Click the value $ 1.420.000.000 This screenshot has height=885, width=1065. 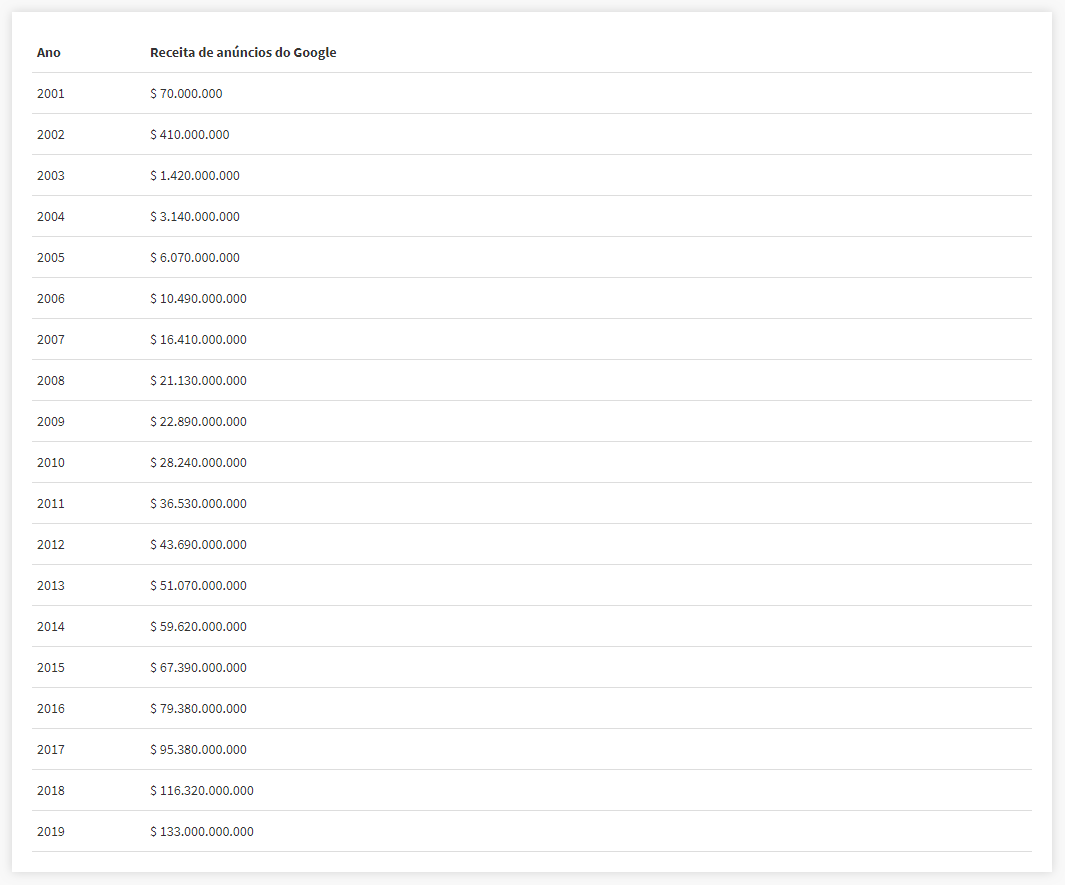(x=195, y=175)
